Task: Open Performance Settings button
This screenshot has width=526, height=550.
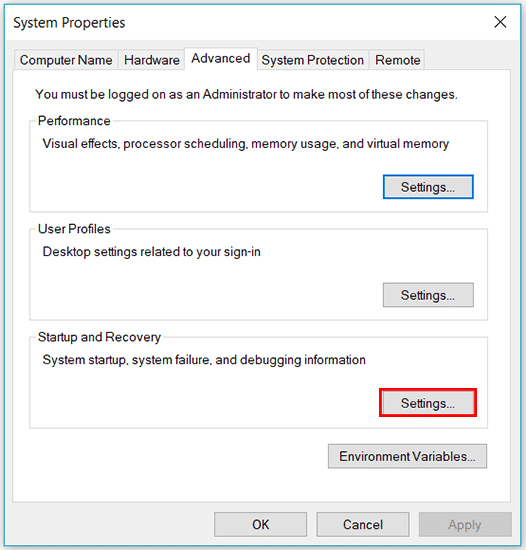Action: coord(428,187)
